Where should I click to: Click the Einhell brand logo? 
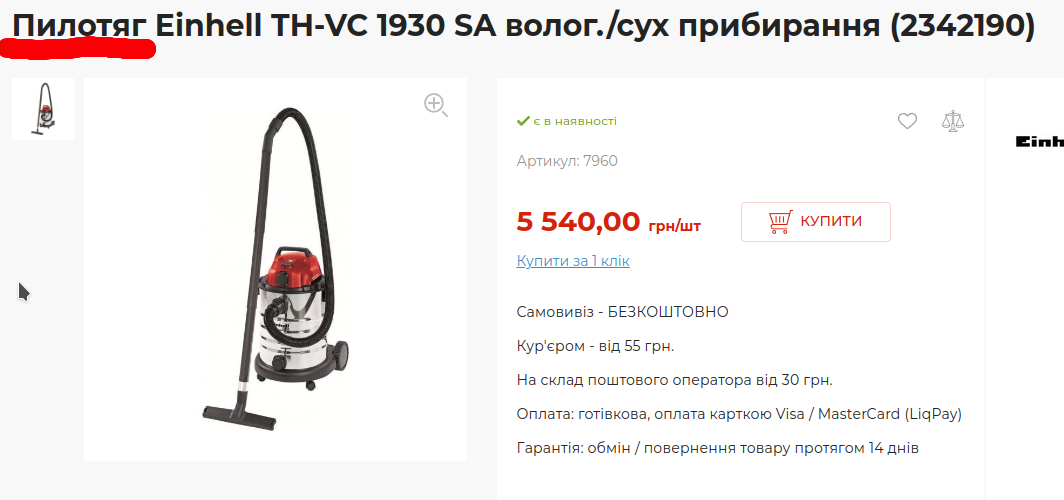coord(1040,141)
